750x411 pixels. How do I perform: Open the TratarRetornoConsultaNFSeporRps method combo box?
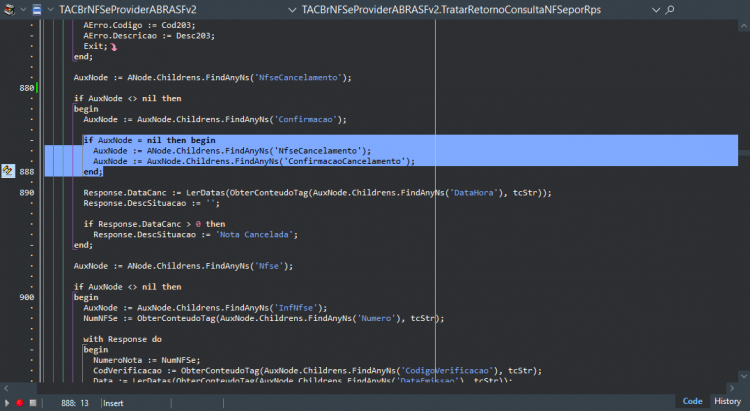(x=481, y=10)
